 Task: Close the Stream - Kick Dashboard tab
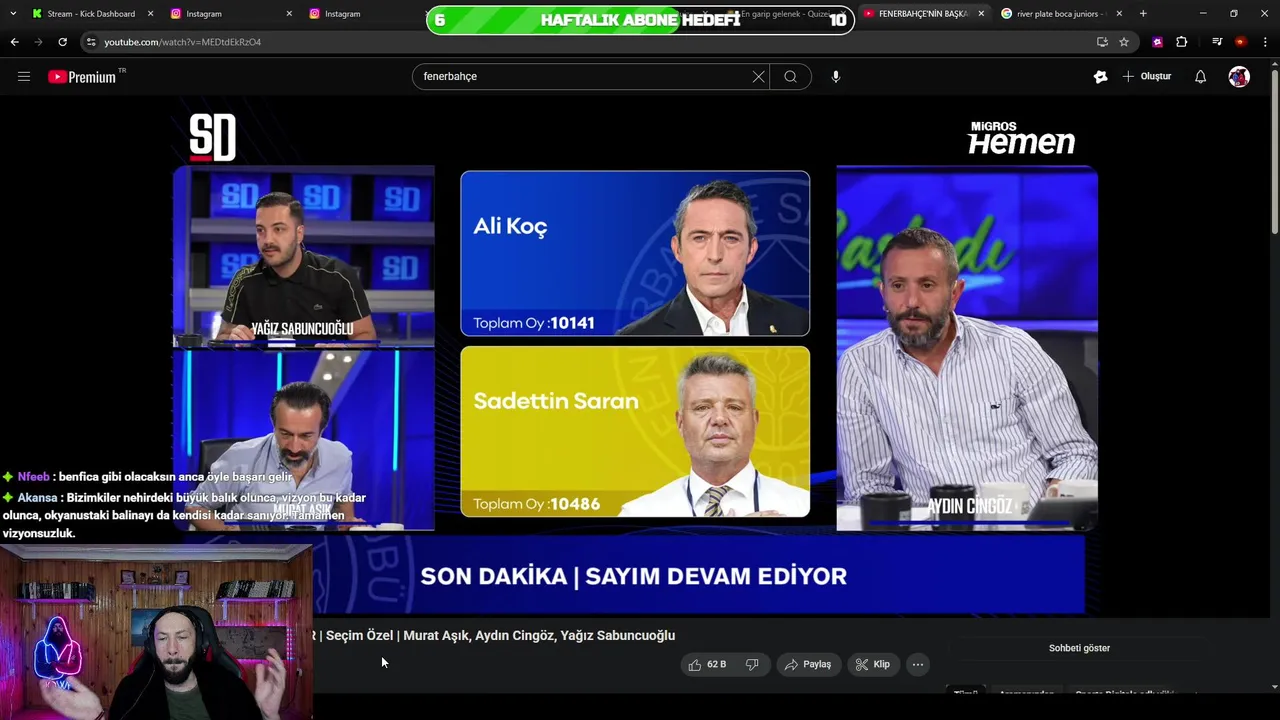click(151, 14)
